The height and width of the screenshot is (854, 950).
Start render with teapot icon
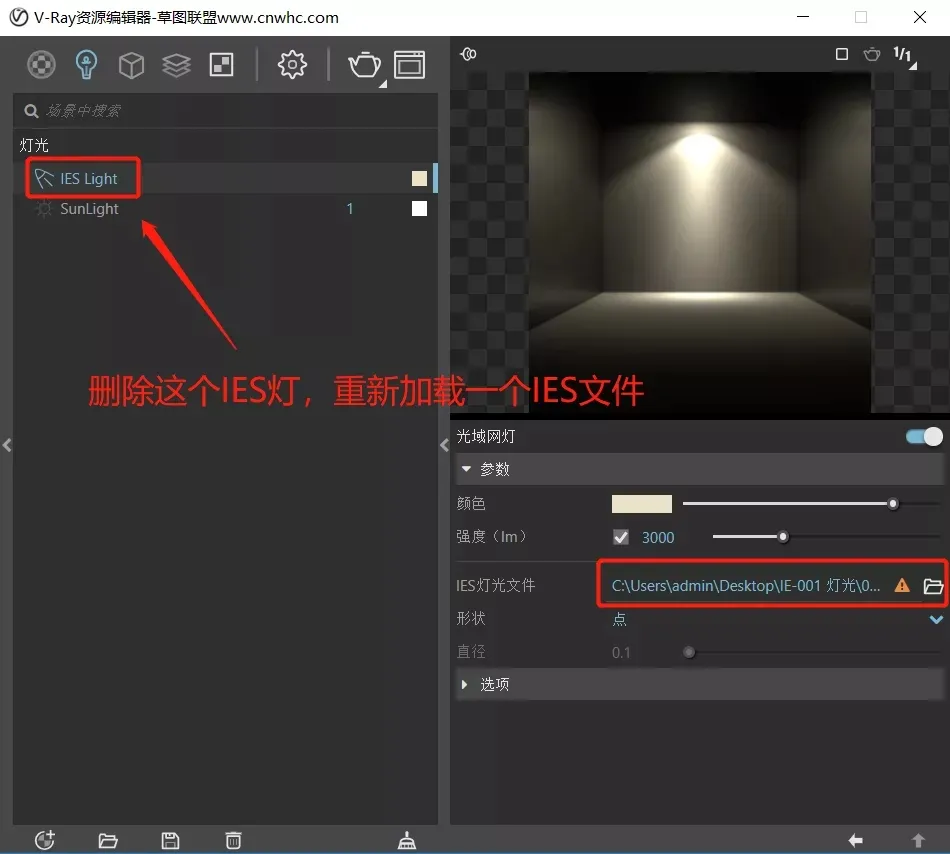click(364, 65)
